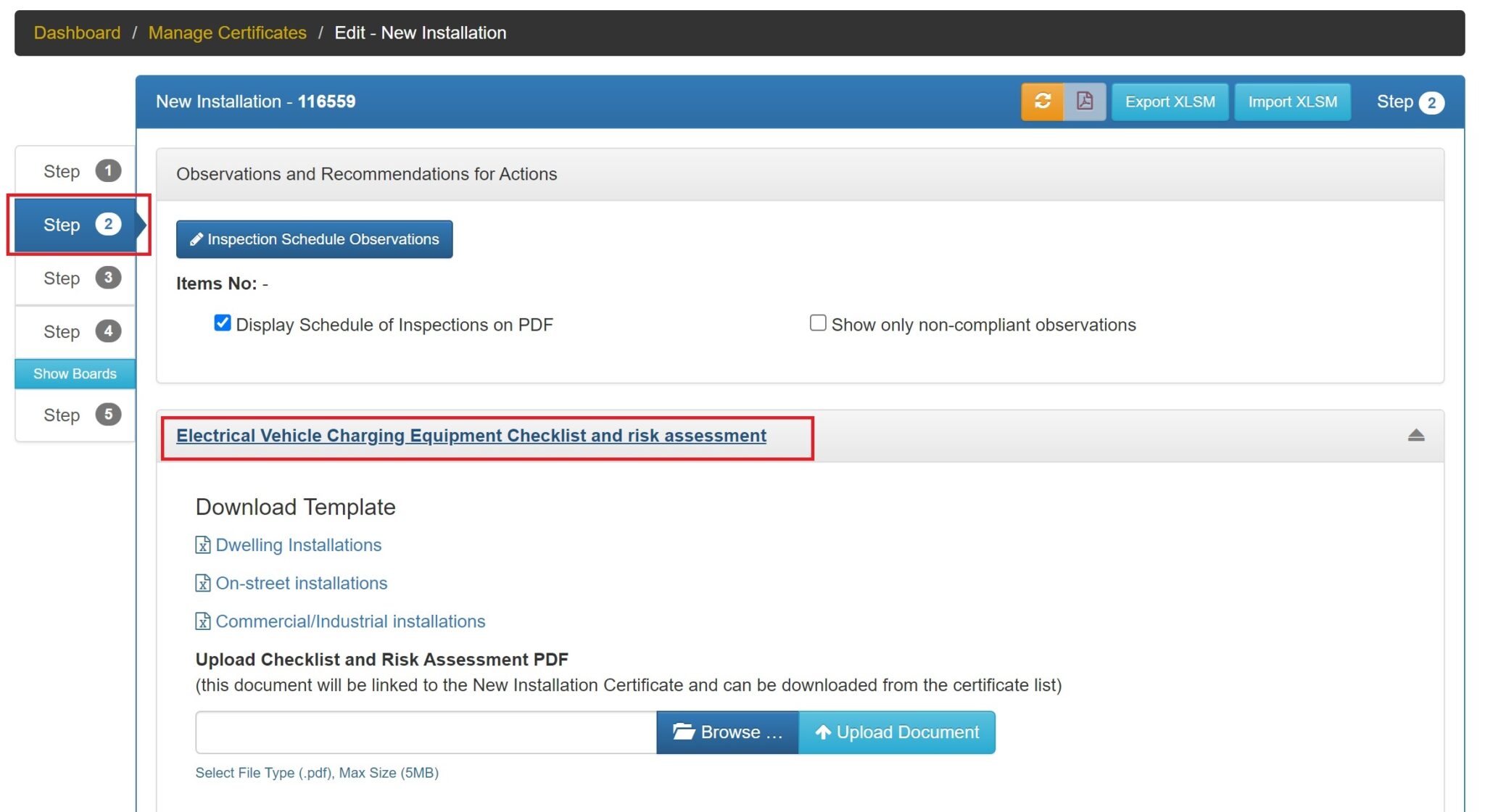Click the Import XLSM button

pos(1292,101)
